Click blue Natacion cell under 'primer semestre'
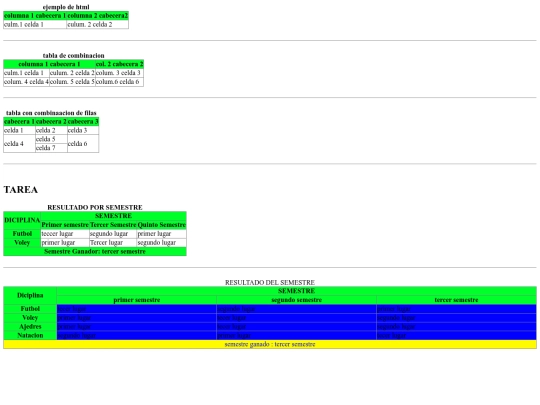 (137, 335)
